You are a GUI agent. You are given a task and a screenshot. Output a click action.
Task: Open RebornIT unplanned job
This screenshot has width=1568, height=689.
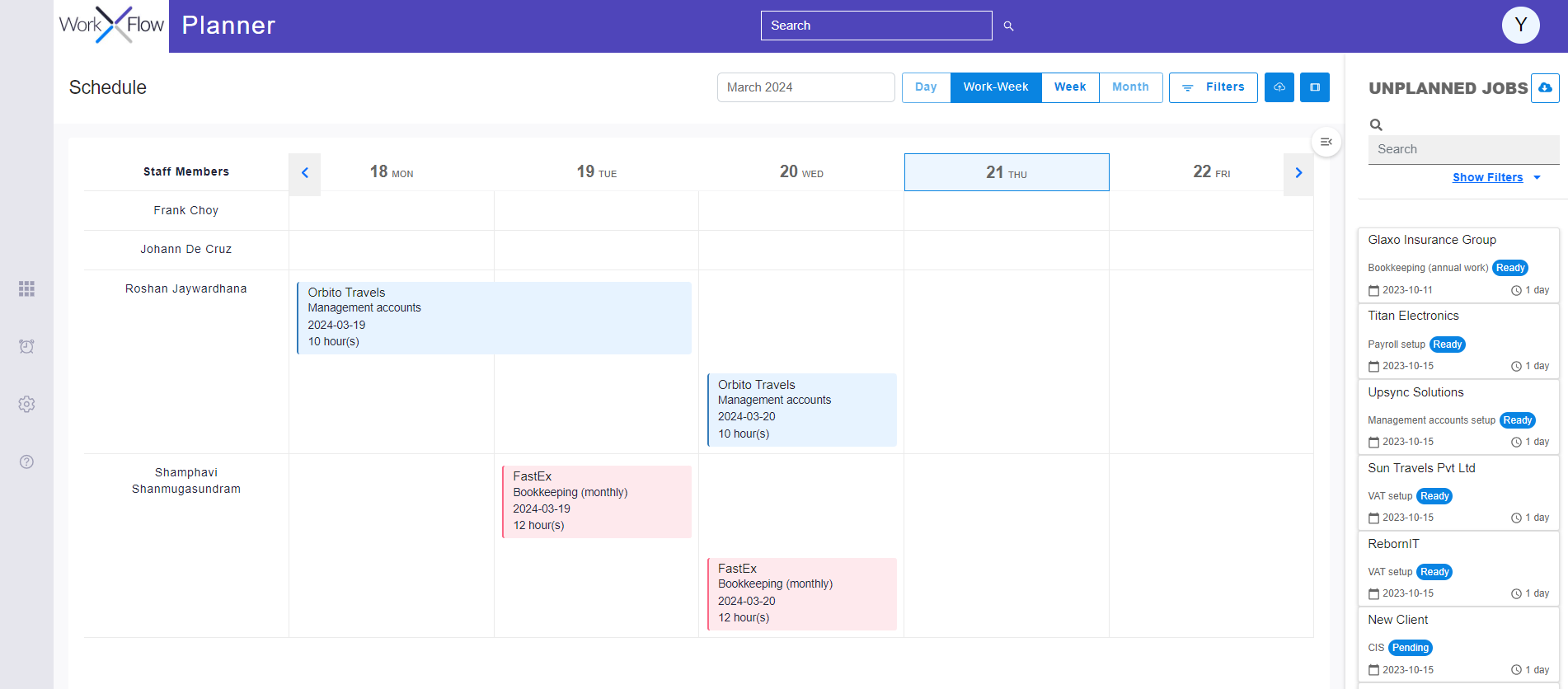1458,569
